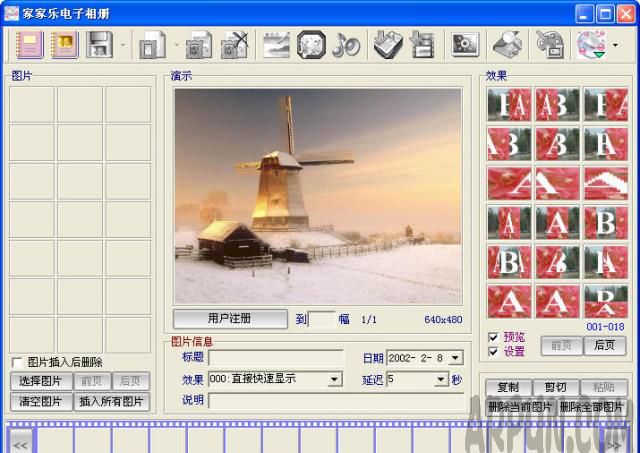Click the 后页 button under effects
The image size is (640, 453).
tap(604, 345)
